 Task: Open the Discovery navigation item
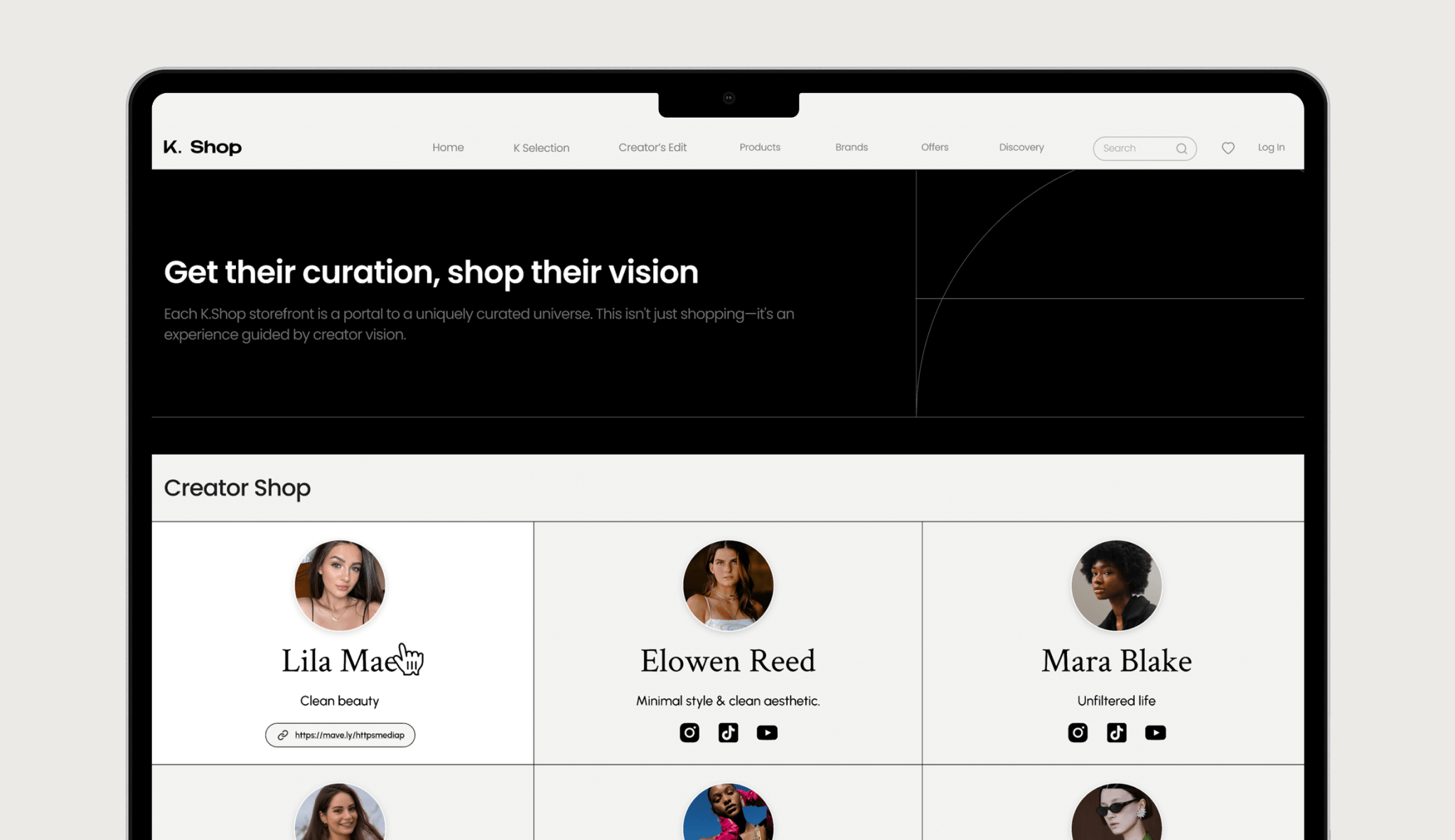coord(1022,147)
